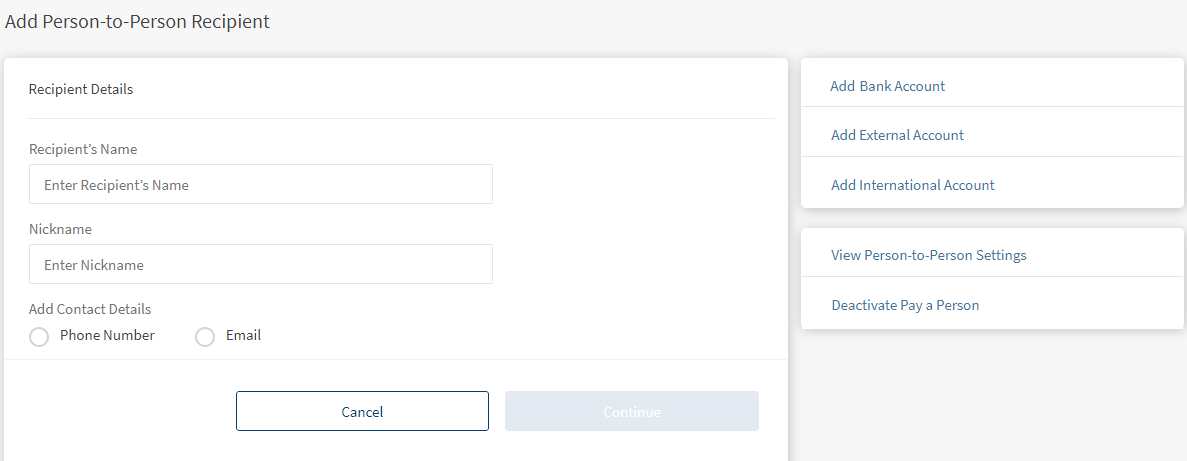This screenshot has width=1187, height=461.
Task: Cancel adding the recipient
Action: point(362,411)
